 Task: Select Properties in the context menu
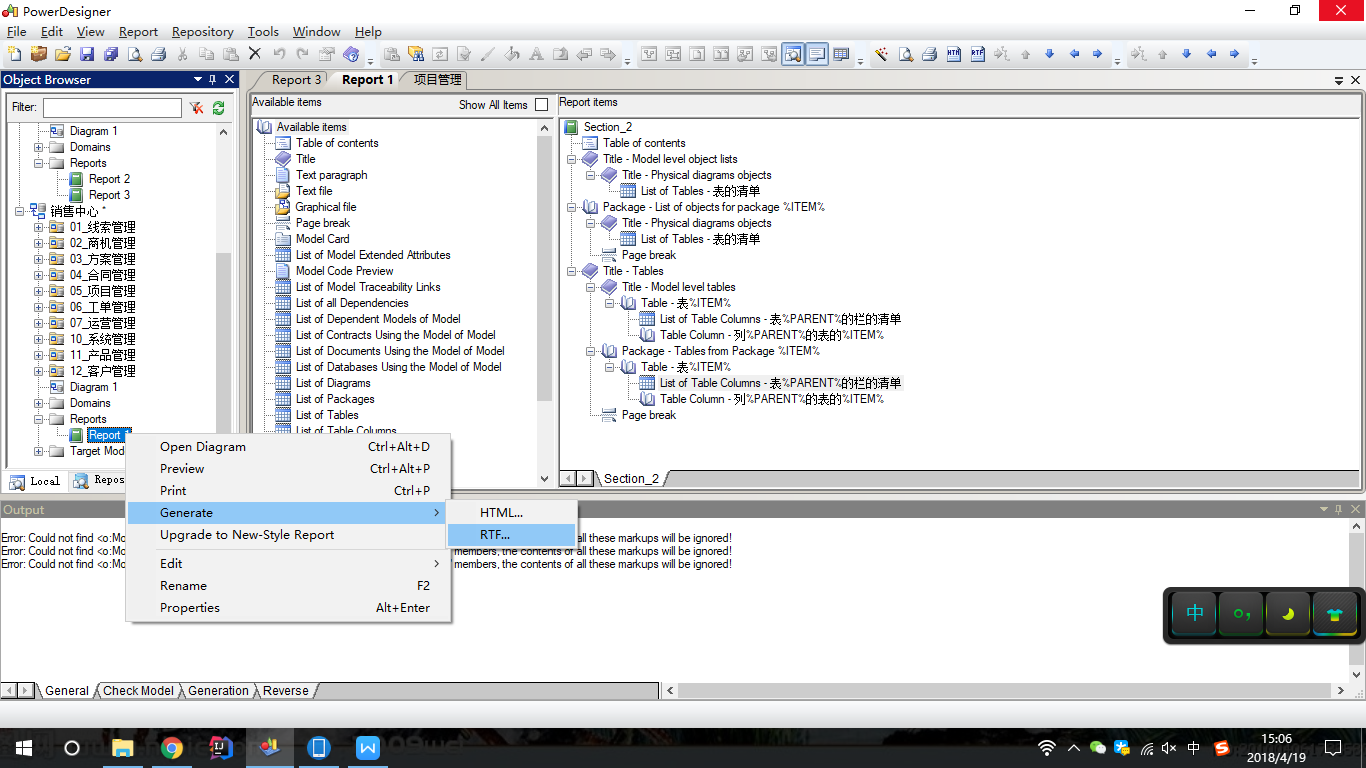click(288, 608)
